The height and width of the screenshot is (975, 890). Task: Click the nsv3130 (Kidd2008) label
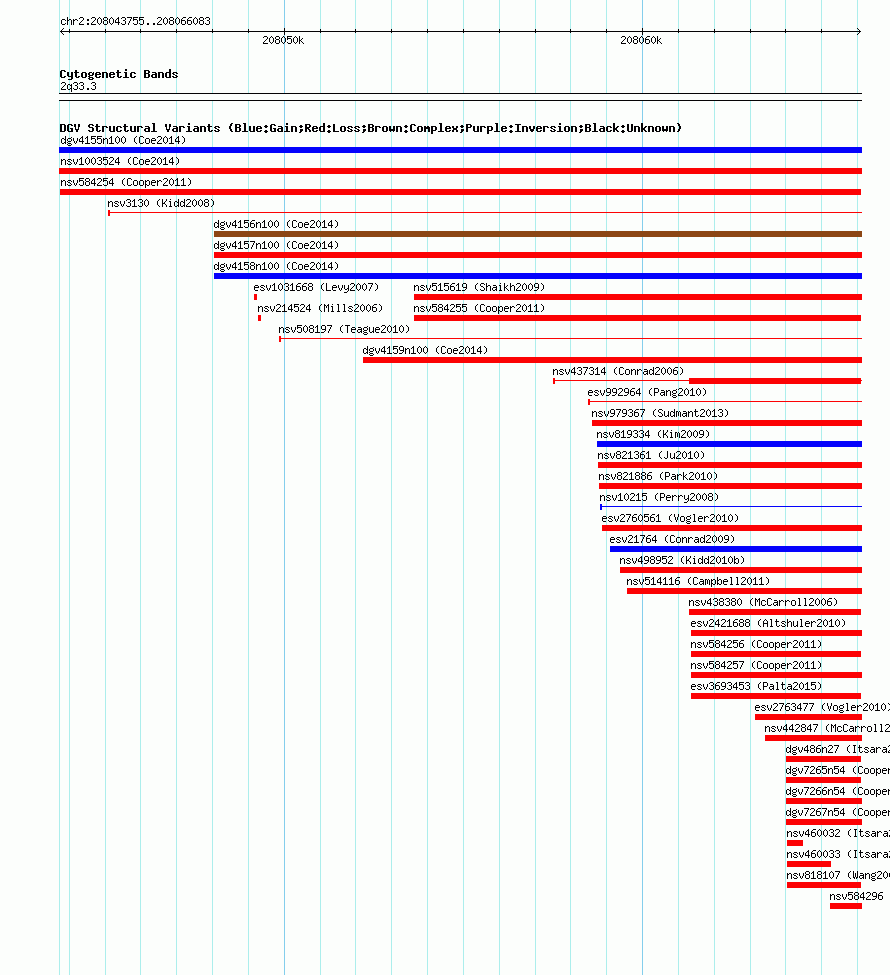coord(161,203)
